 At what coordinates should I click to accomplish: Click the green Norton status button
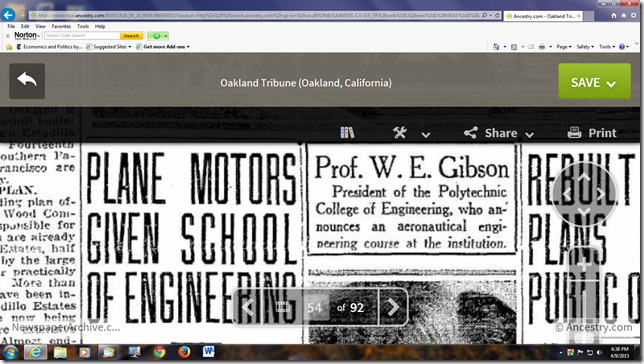pos(158,36)
